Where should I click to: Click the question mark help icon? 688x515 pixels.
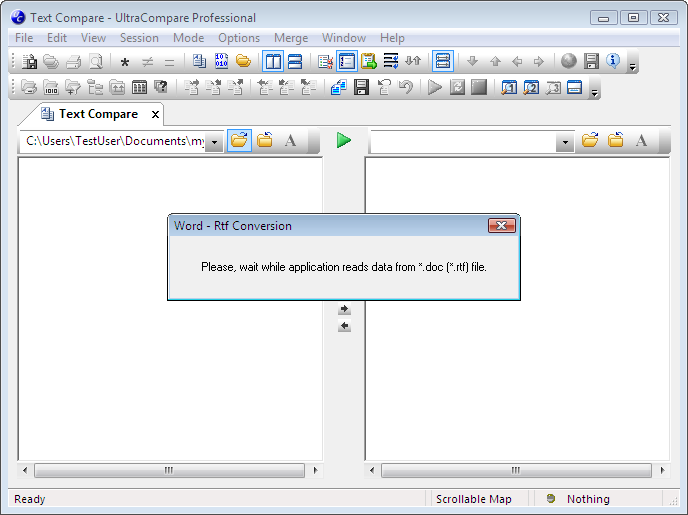(x=161, y=87)
